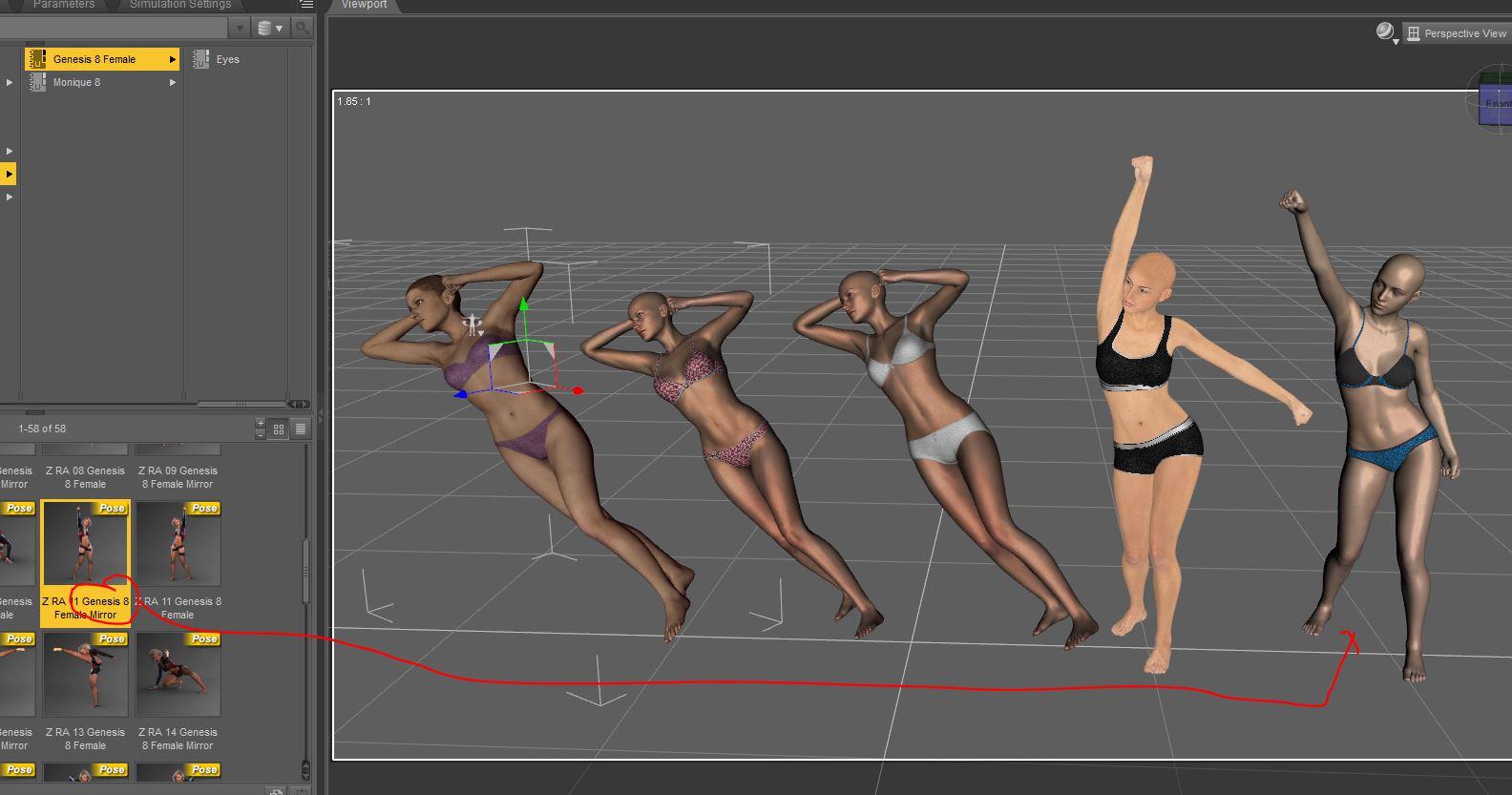Click the yellow highlighted expander arrow
The height and width of the screenshot is (795, 1512).
tap(9, 174)
